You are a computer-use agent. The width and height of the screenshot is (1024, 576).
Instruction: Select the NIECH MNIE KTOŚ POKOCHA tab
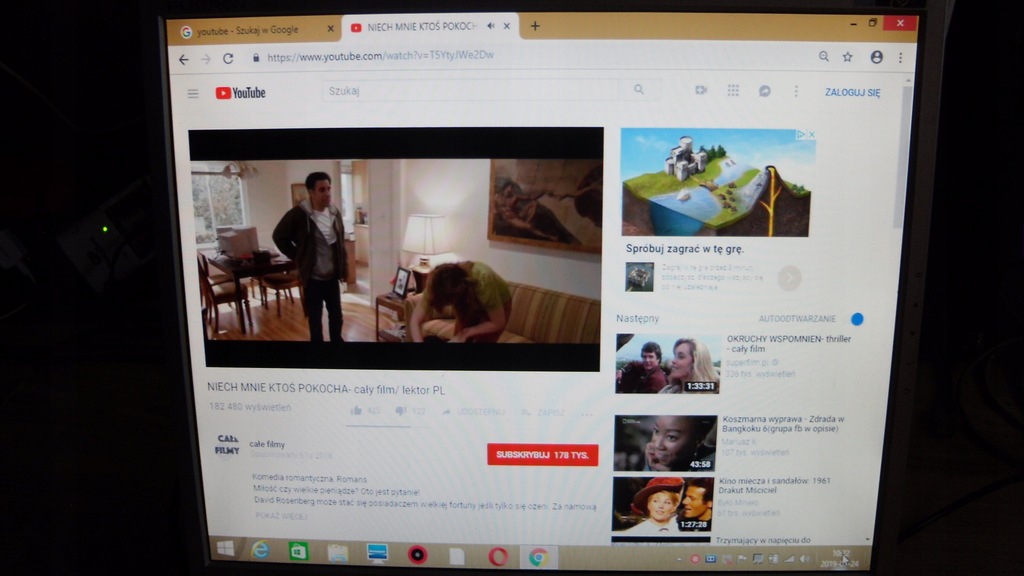(x=421, y=27)
